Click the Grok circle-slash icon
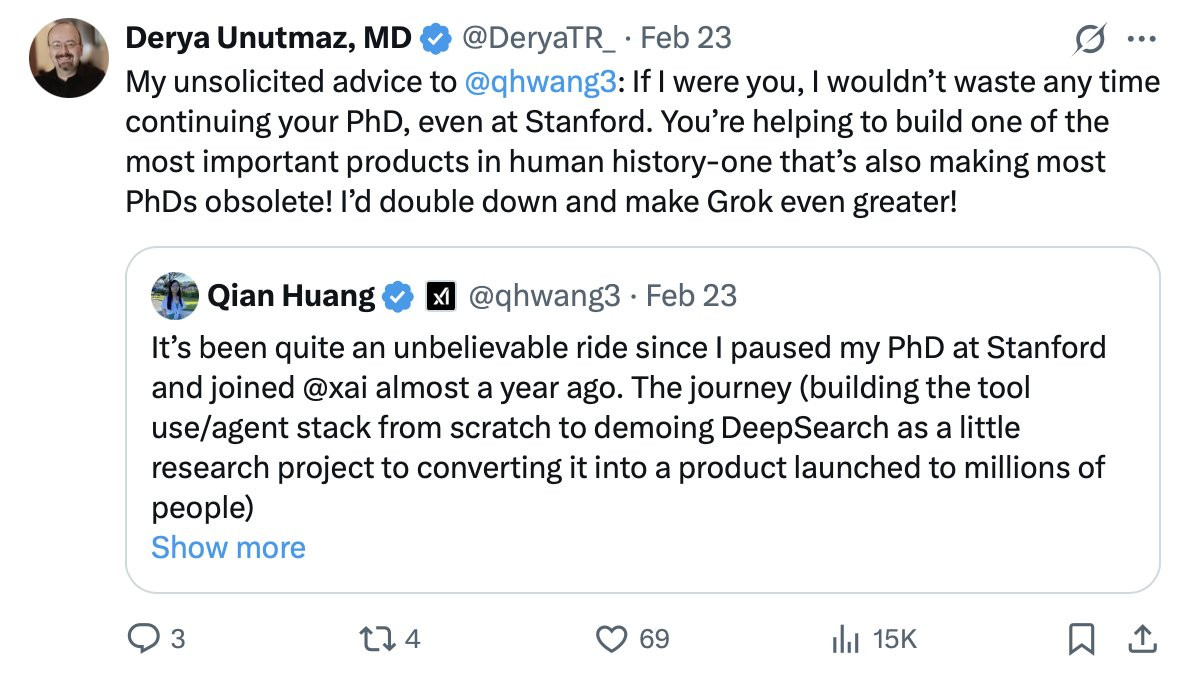Viewport: 1192px width, 678px height. tap(1088, 39)
